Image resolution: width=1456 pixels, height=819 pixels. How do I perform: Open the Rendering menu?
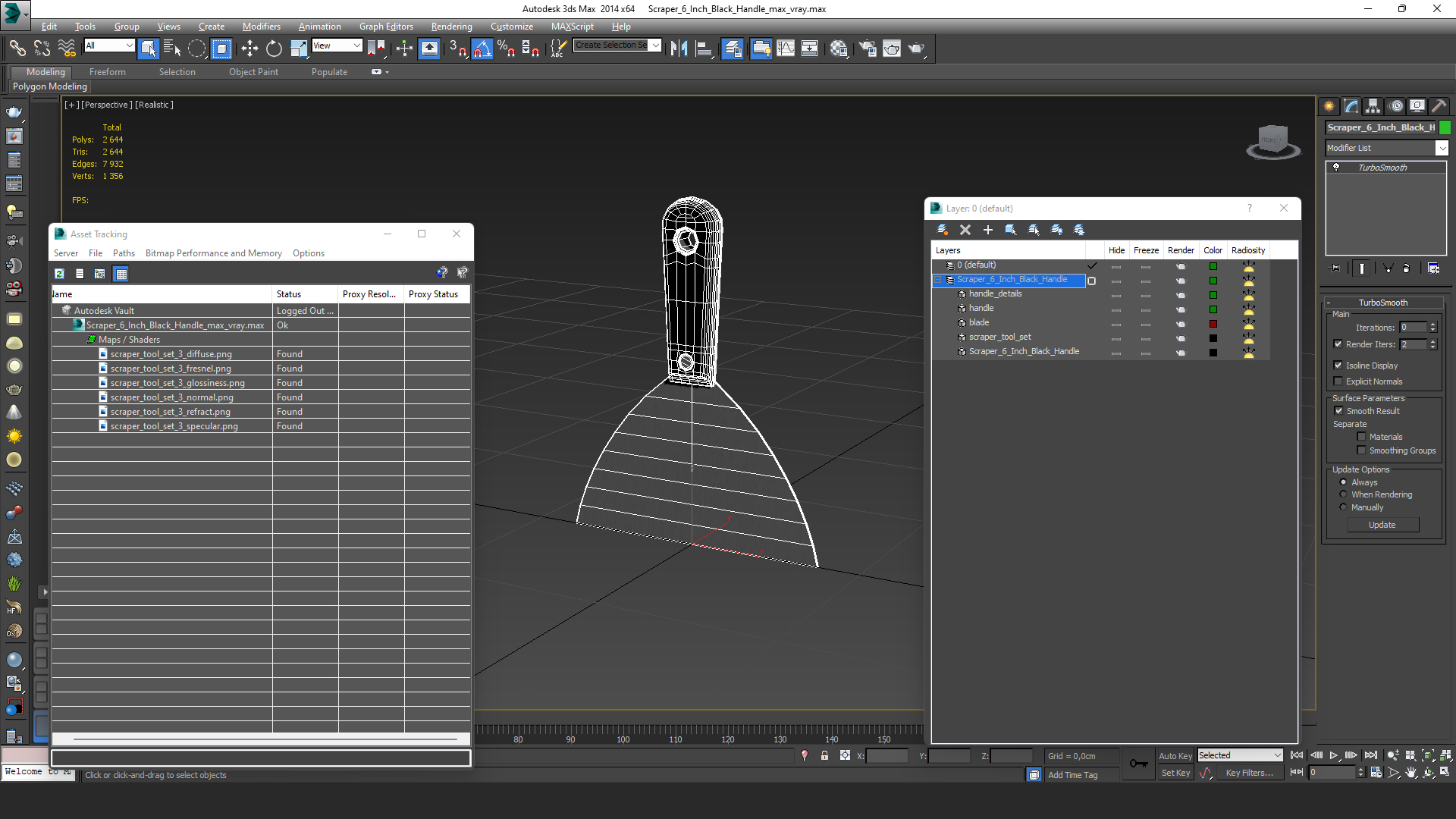[451, 27]
